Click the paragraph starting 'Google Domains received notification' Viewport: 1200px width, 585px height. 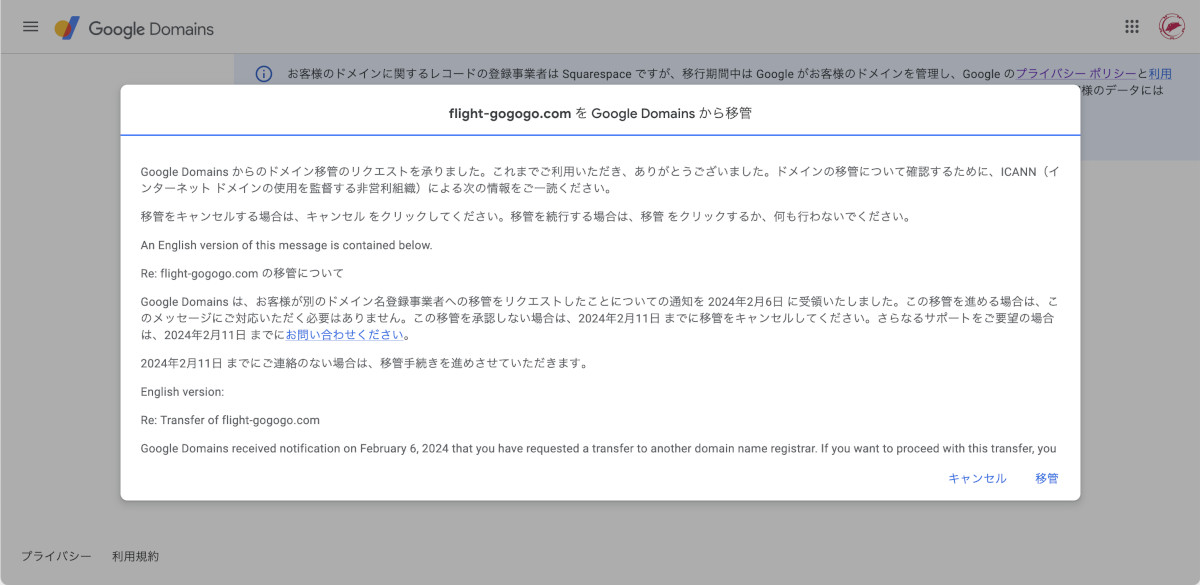point(599,448)
